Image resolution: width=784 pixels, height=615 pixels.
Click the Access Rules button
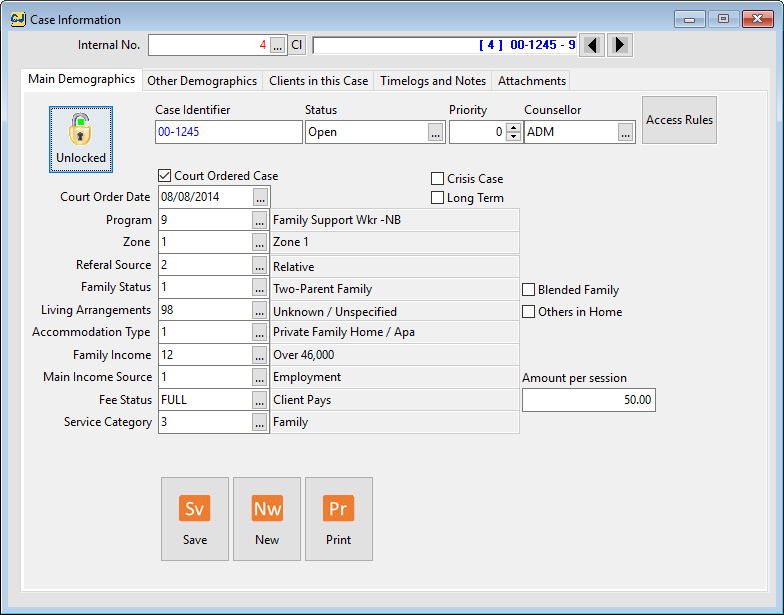click(x=679, y=120)
